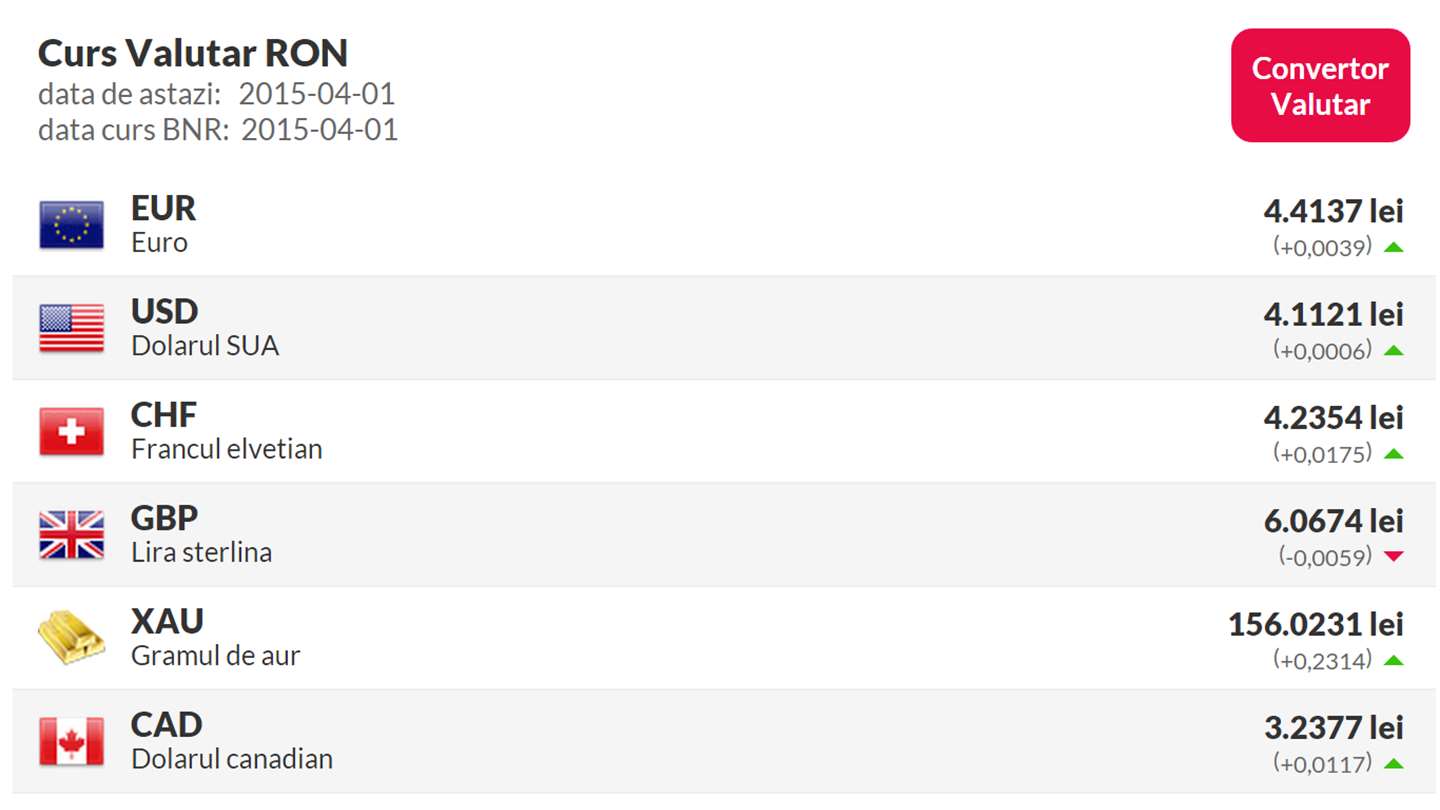Click red down arrow beside GBP change

click(x=1394, y=557)
